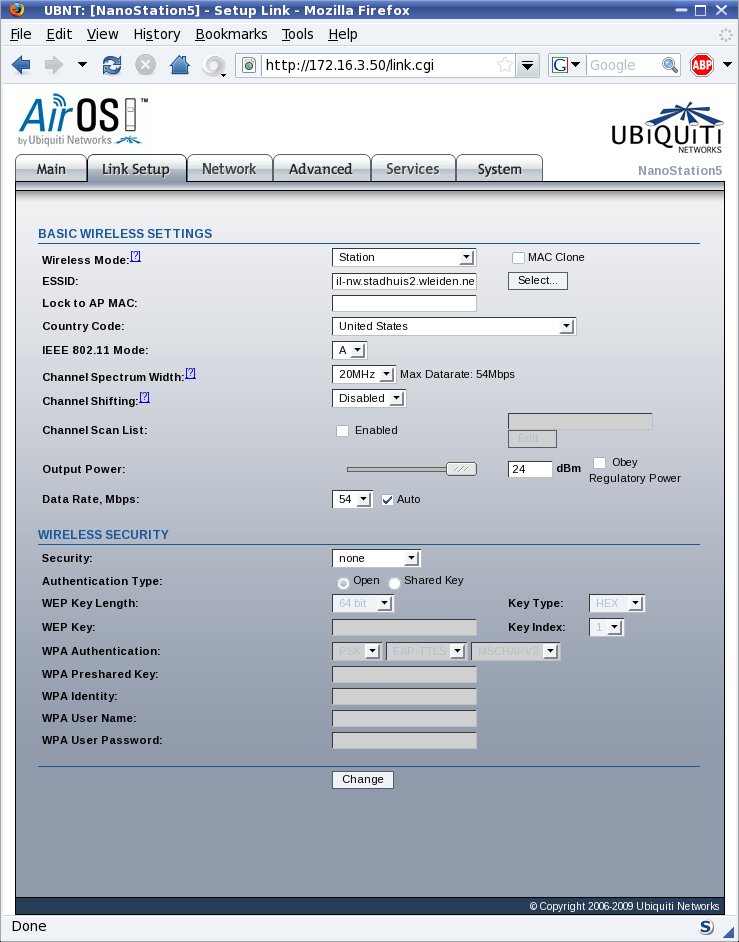Click the Adblock Plus ABP icon
This screenshot has height=942, width=739.
702,65
